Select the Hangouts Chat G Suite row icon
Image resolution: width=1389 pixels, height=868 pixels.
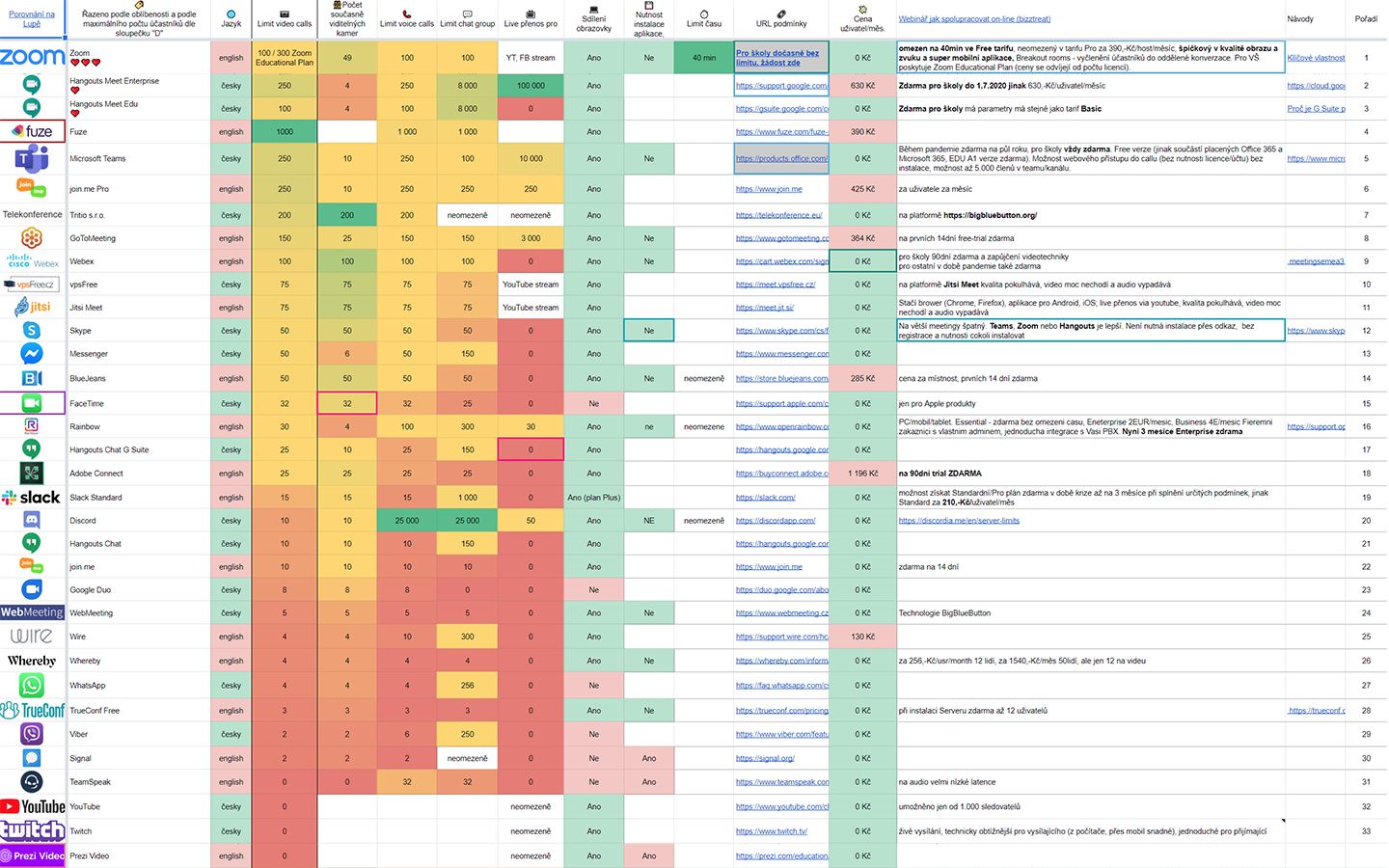pos(32,448)
